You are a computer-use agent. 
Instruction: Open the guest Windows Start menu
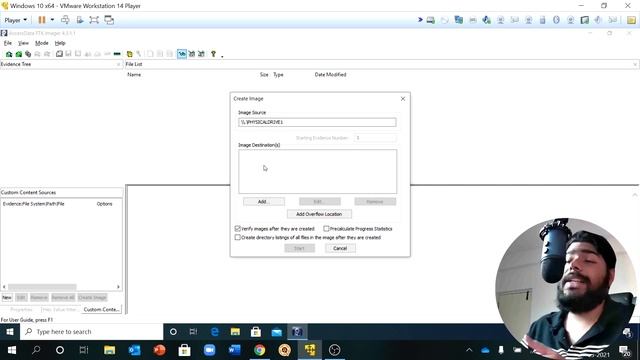coord(10,332)
